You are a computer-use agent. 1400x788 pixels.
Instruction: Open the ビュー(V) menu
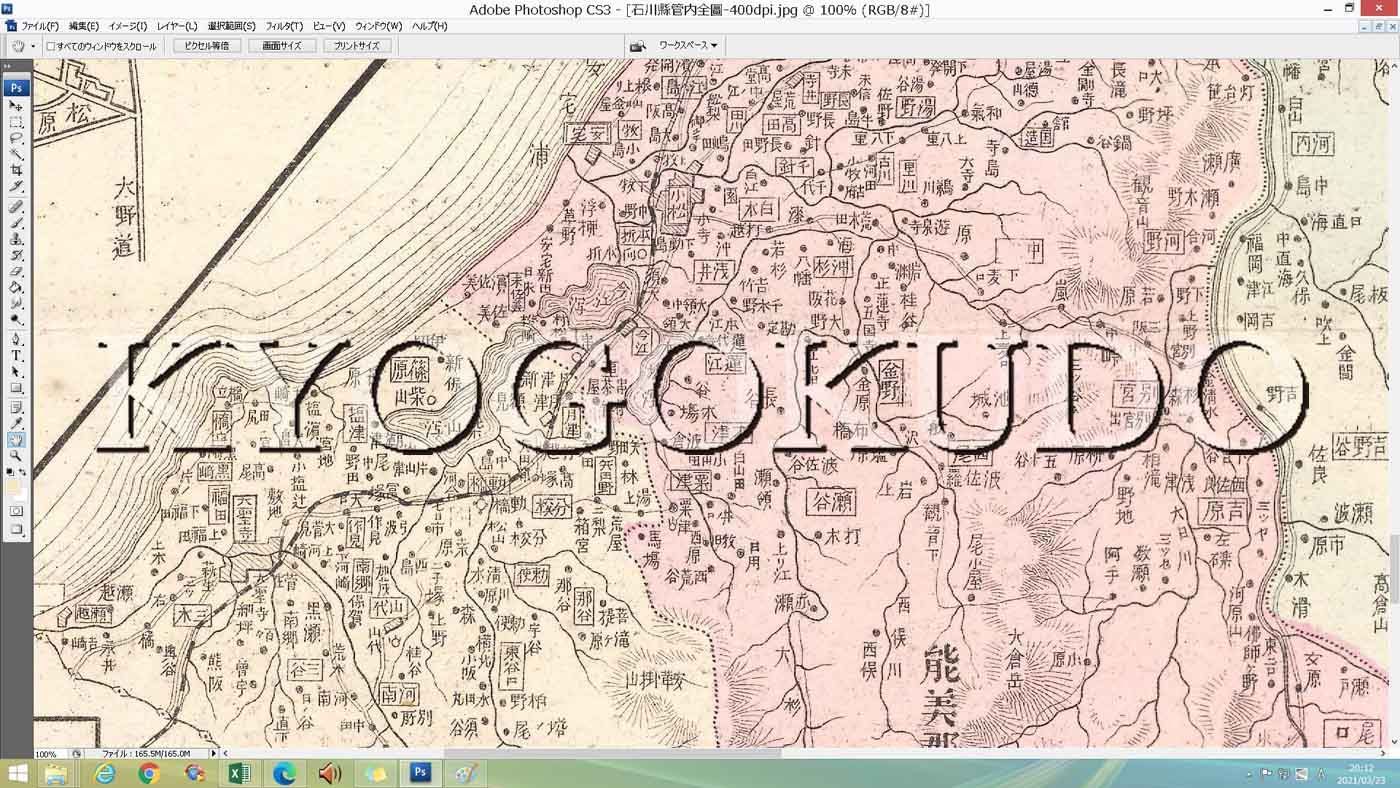(329, 26)
